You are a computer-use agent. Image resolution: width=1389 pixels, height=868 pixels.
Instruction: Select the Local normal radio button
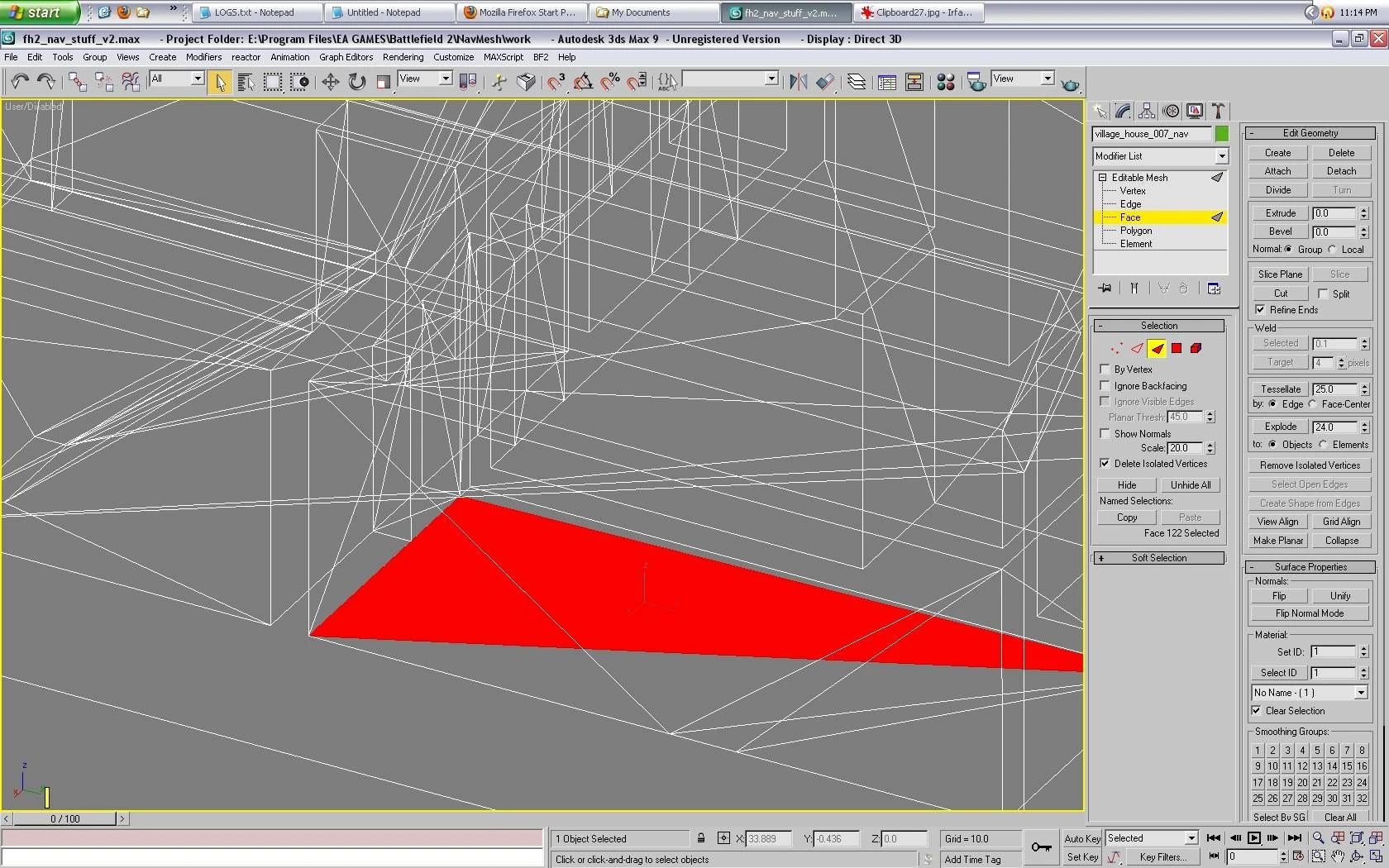pyautogui.click(x=1332, y=250)
